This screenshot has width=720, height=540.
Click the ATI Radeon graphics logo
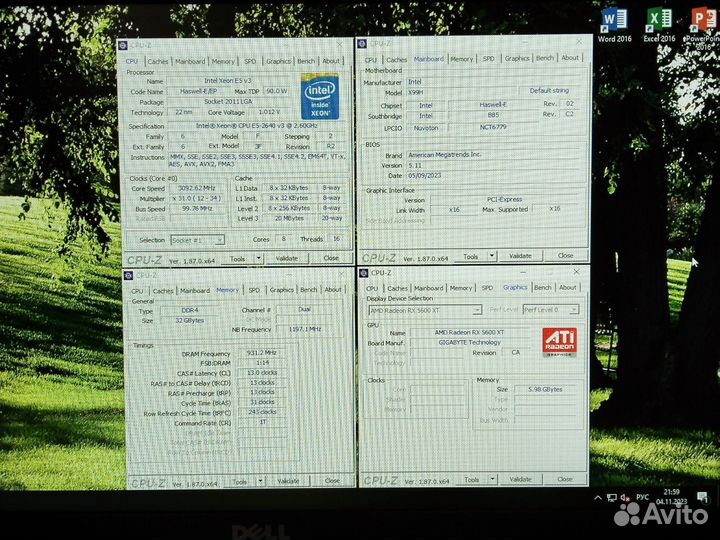click(x=559, y=342)
